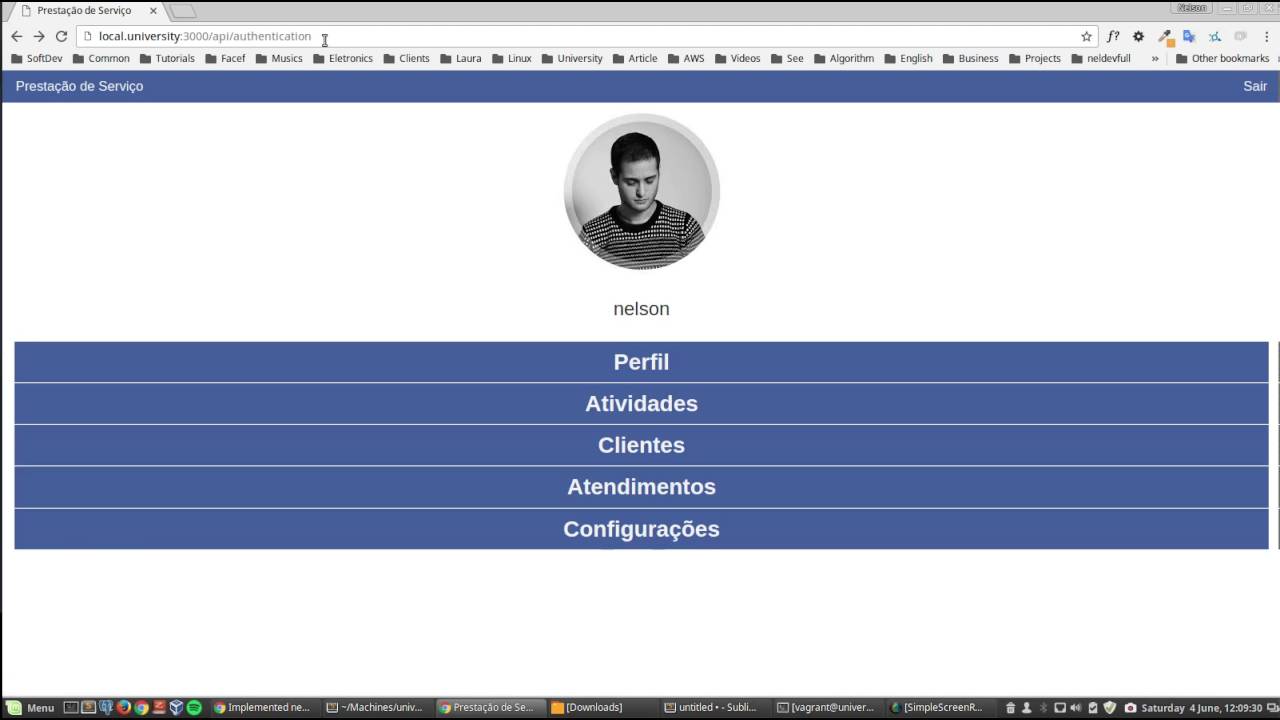
Task: Click the blue angle-bracket extension icon
Action: 1215,36
